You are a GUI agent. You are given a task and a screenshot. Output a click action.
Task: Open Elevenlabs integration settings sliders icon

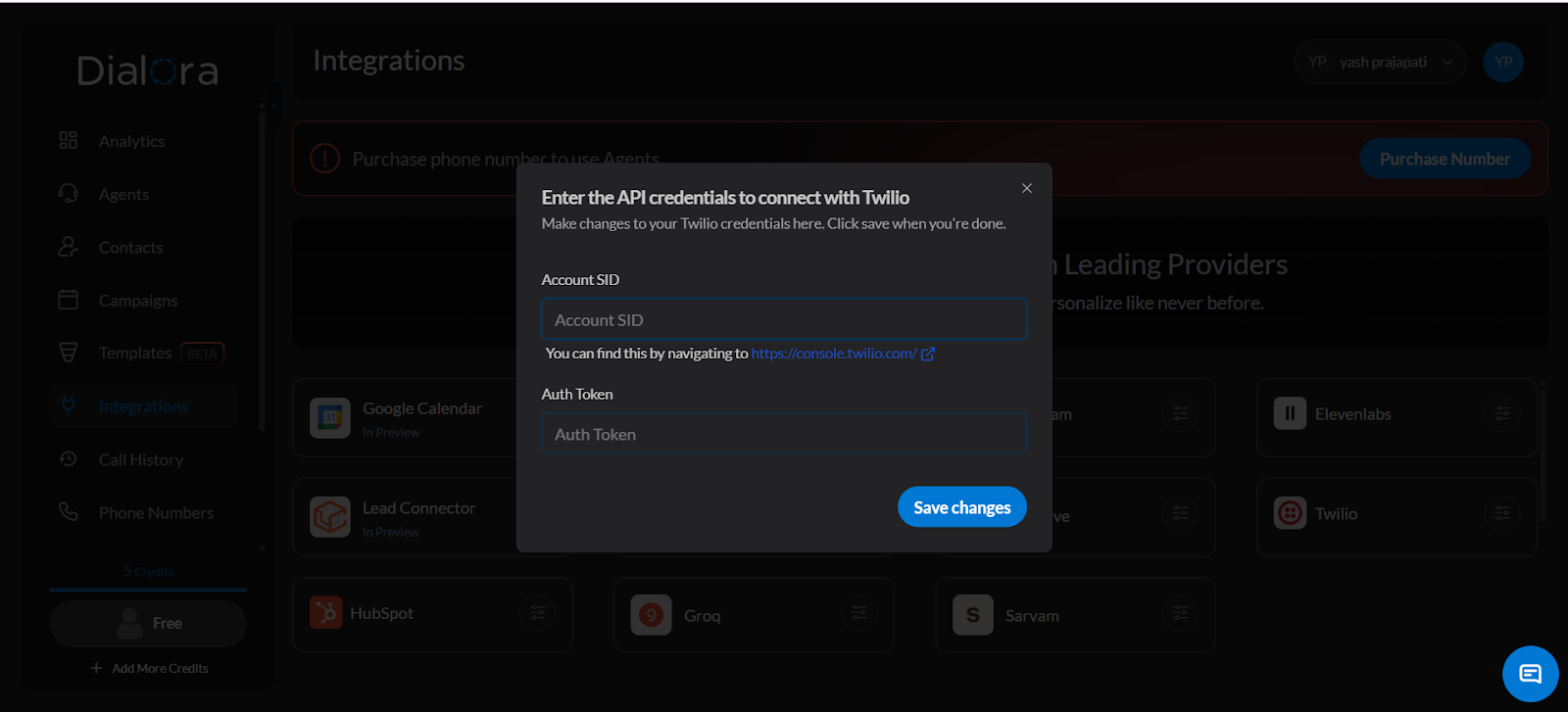1502,414
